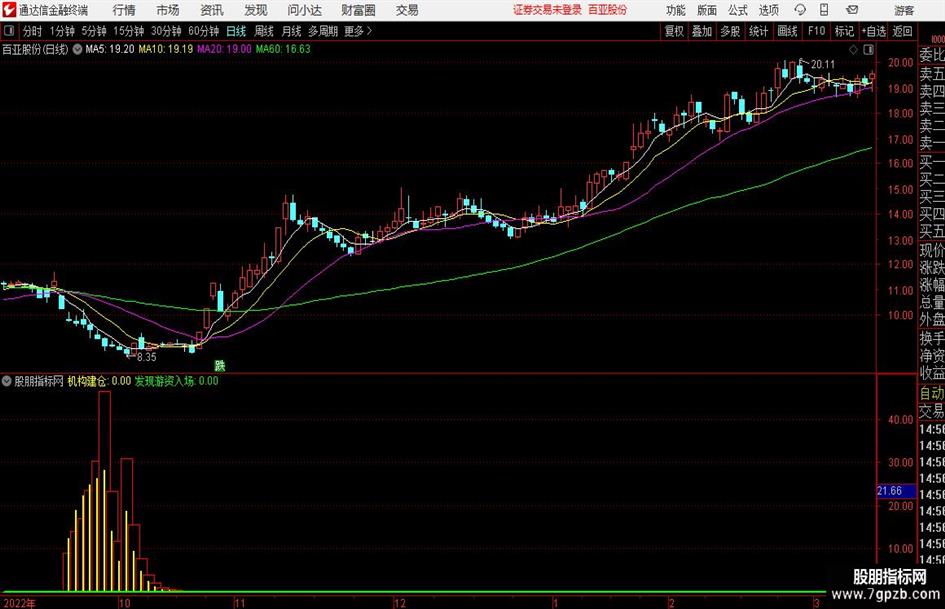The image size is (945, 609).
Task: Click the 多股 multi-stock button
Action: click(730, 31)
